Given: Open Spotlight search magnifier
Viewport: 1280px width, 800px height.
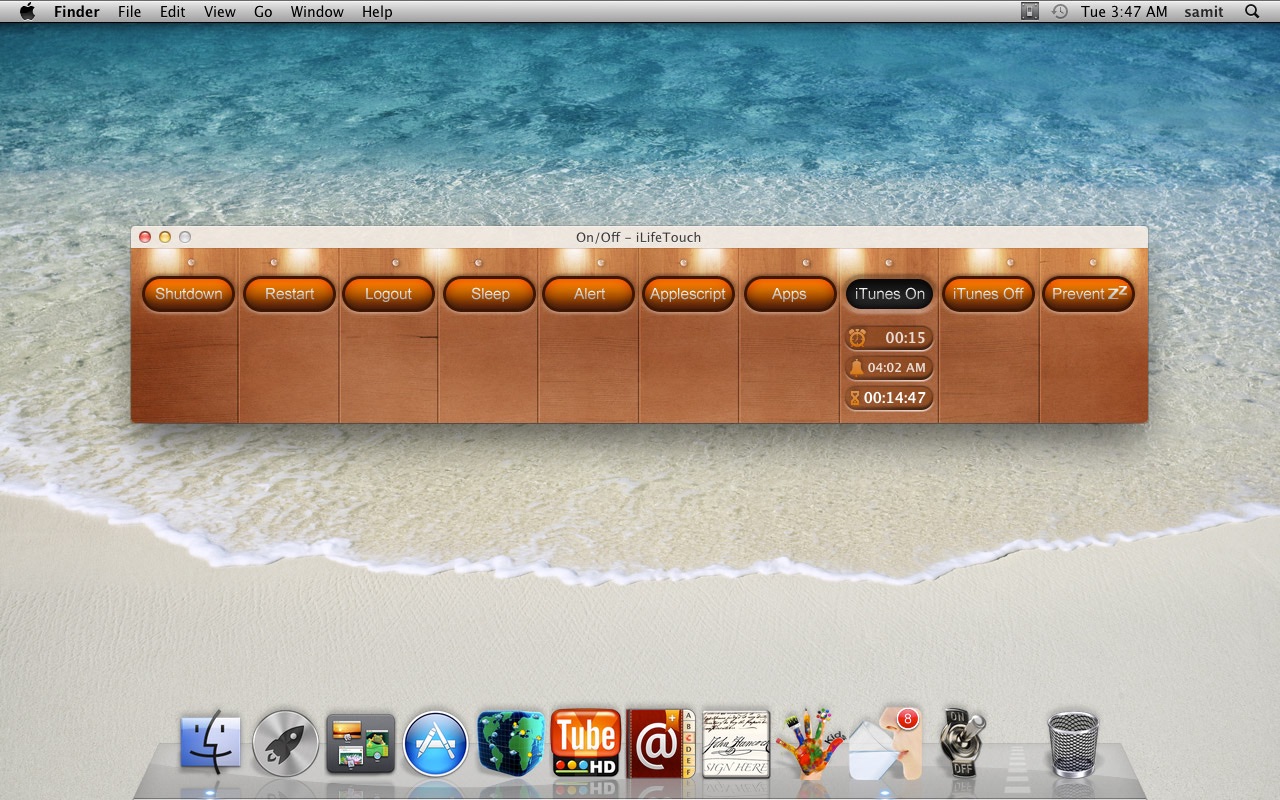Looking at the screenshot, I should click(1252, 12).
